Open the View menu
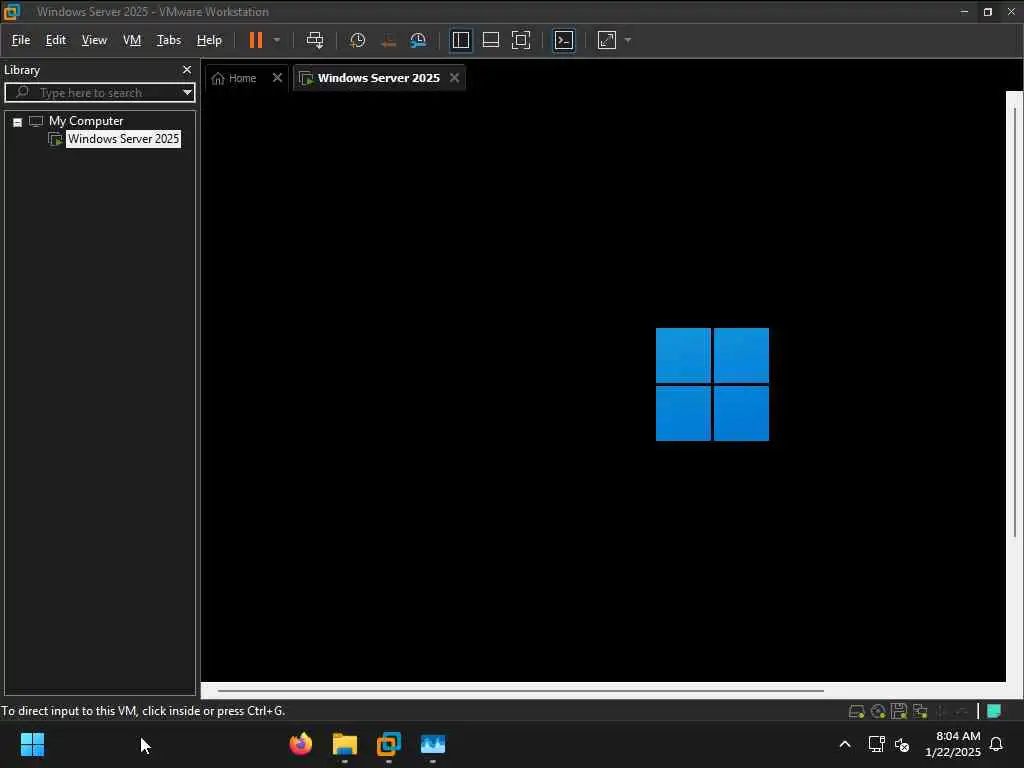 click(94, 40)
